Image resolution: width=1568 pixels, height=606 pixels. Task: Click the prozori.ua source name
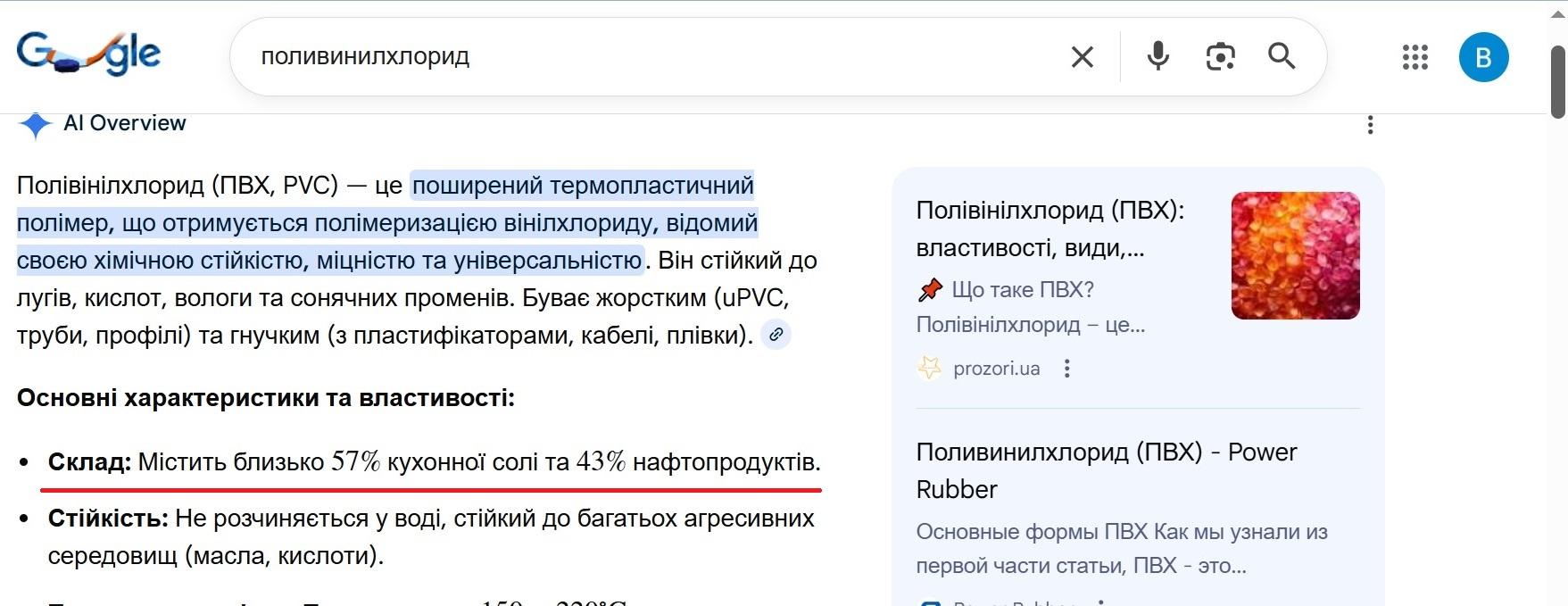(996, 369)
